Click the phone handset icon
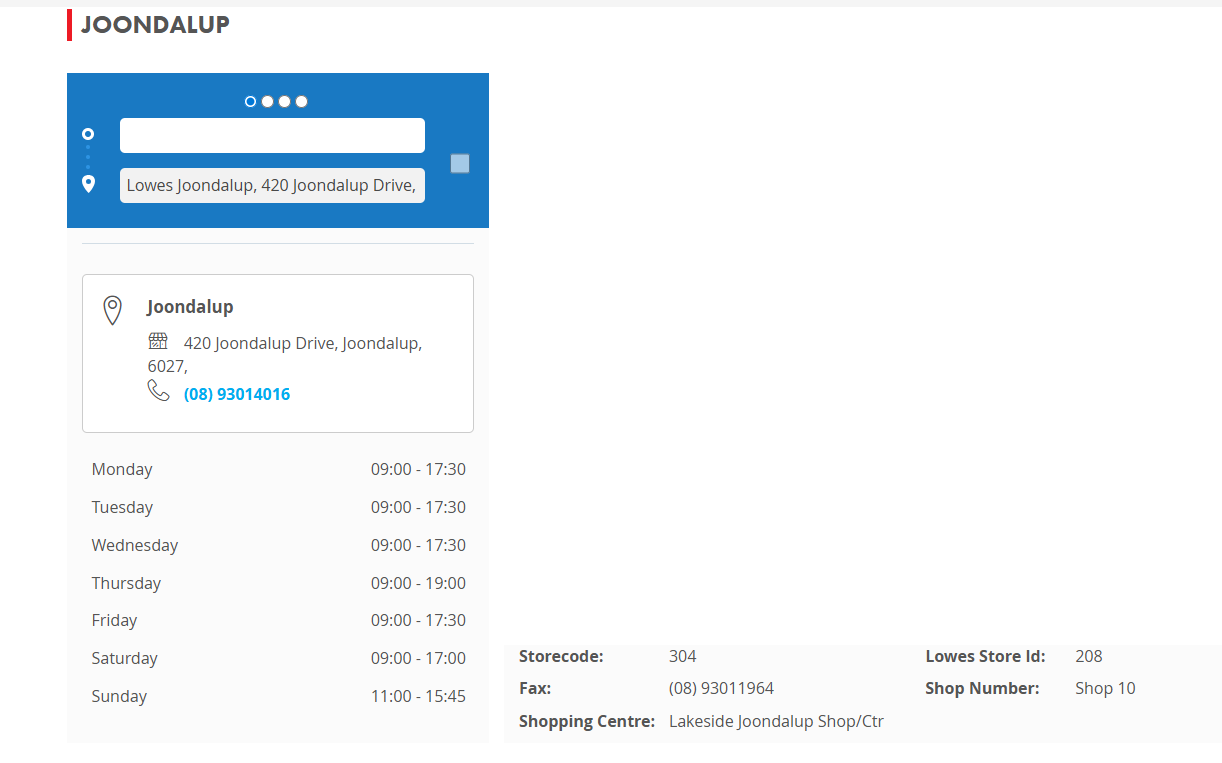This screenshot has height=763, width=1222. coord(158,390)
